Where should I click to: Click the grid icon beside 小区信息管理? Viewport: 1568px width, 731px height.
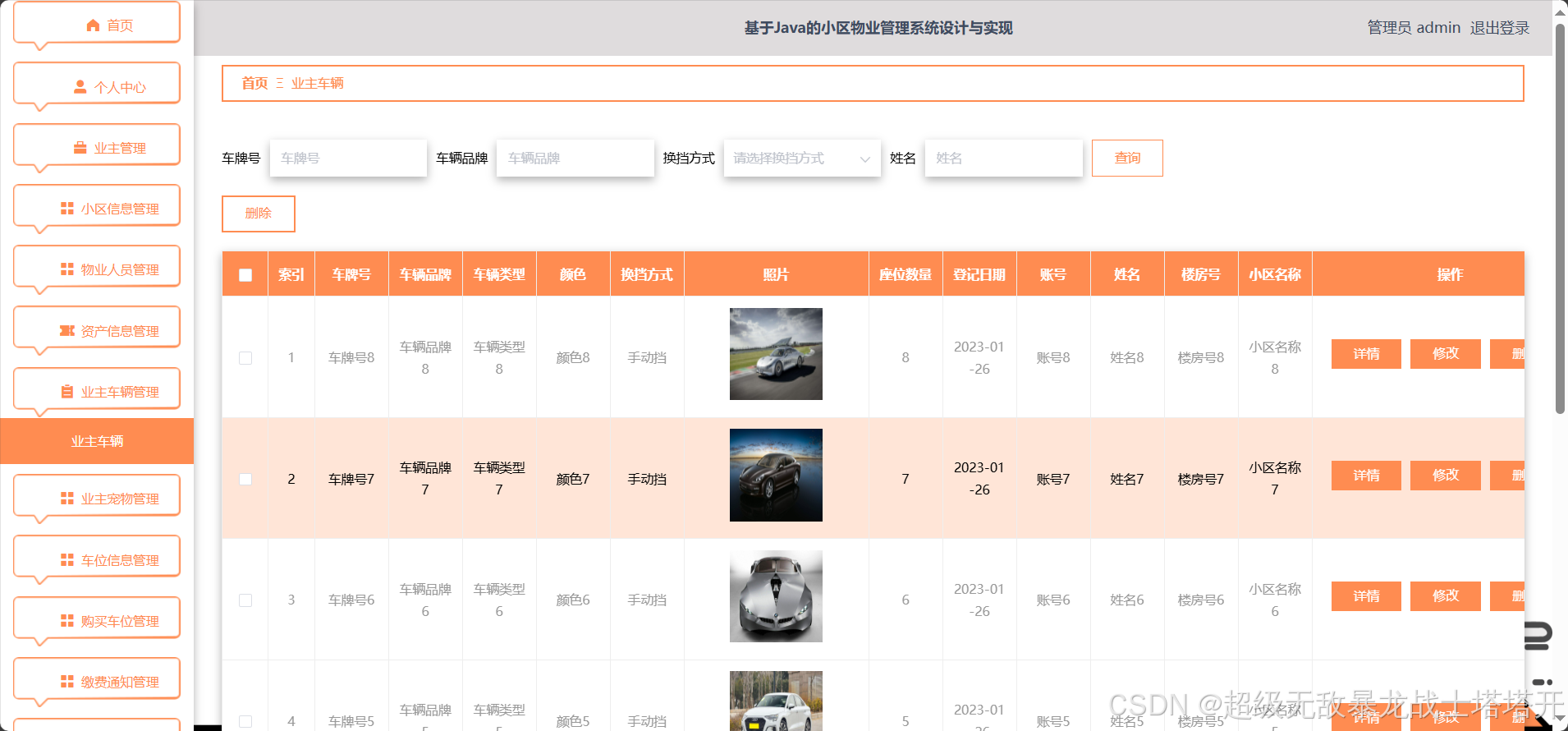(x=67, y=209)
